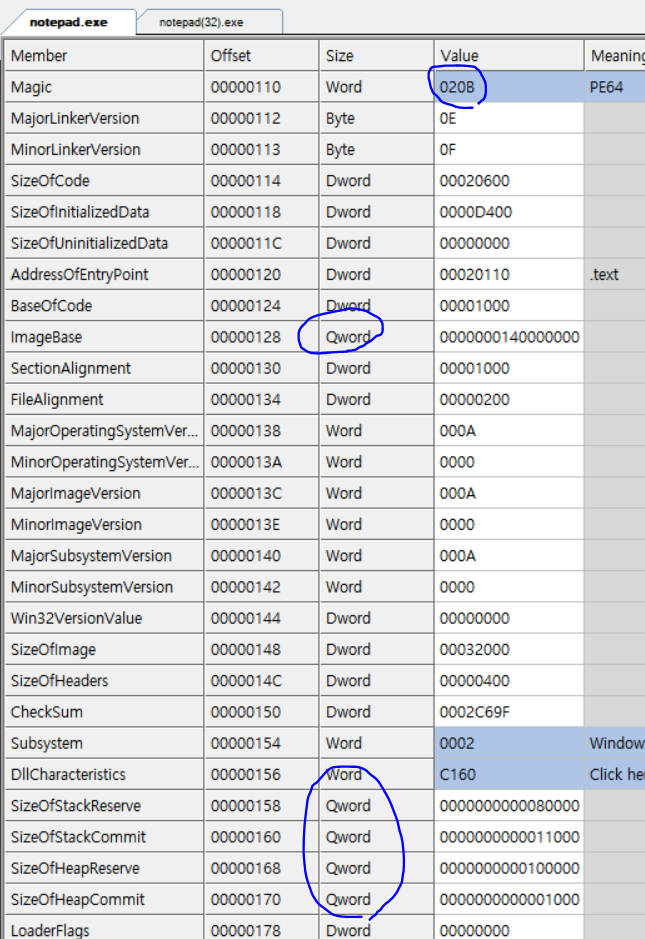
Task: Select the Win32VersionValue member cell
Action: point(104,618)
